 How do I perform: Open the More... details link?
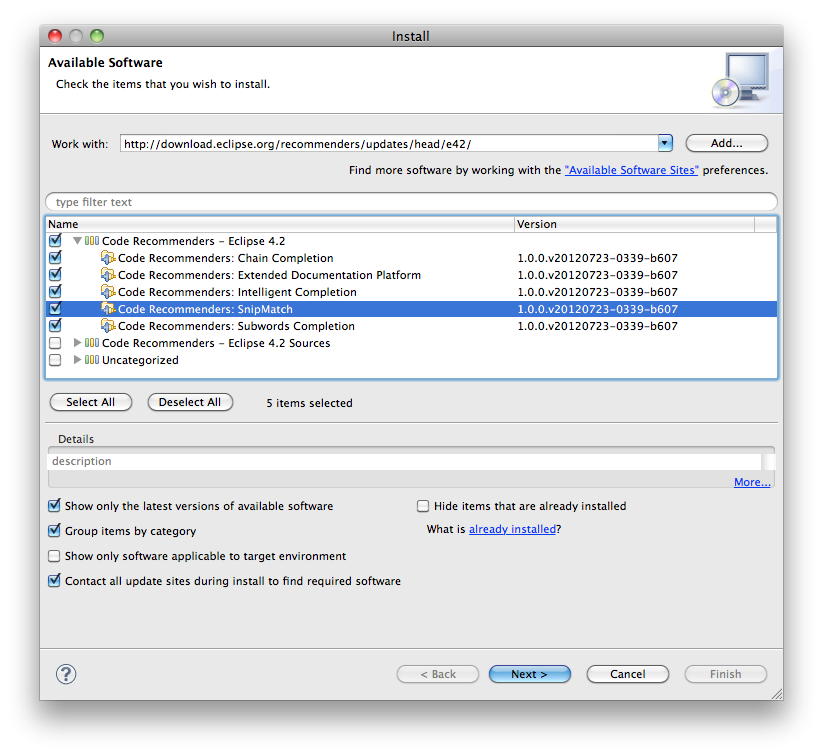[752, 482]
